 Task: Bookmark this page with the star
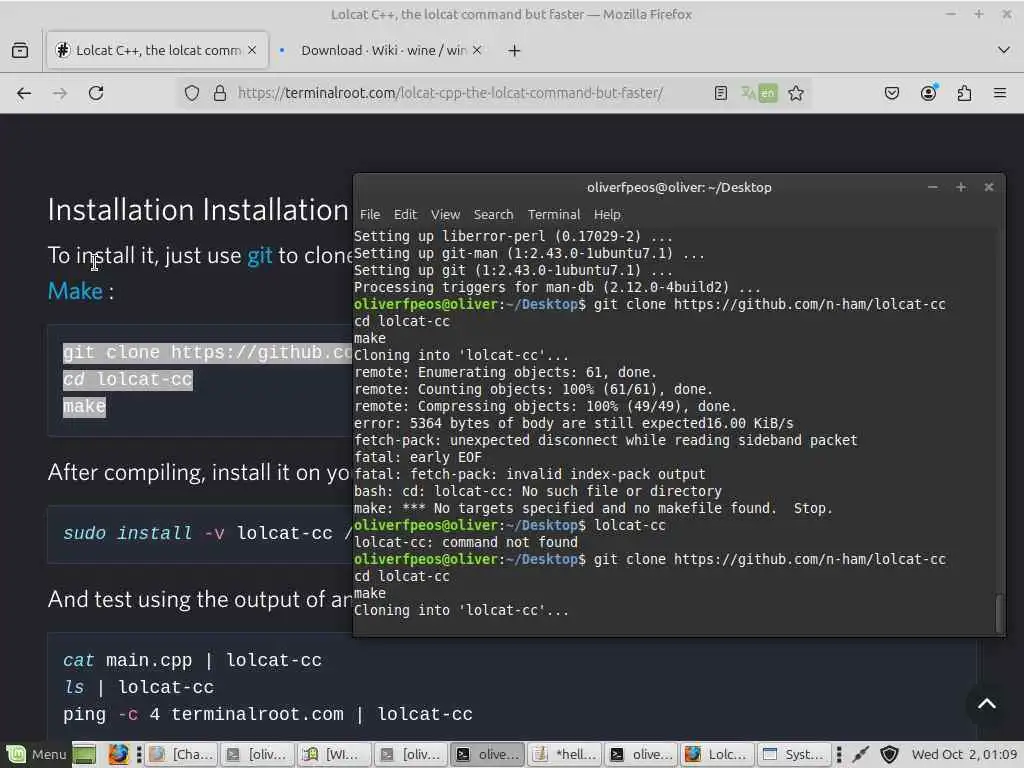click(x=795, y=93)
